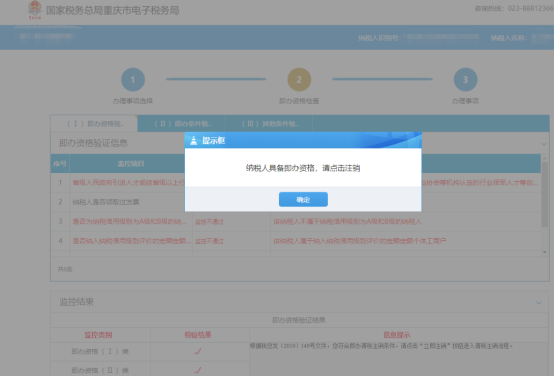Click the 共6条 record count
This screenshot has height=377, width=554.
[x=65, y=269]
